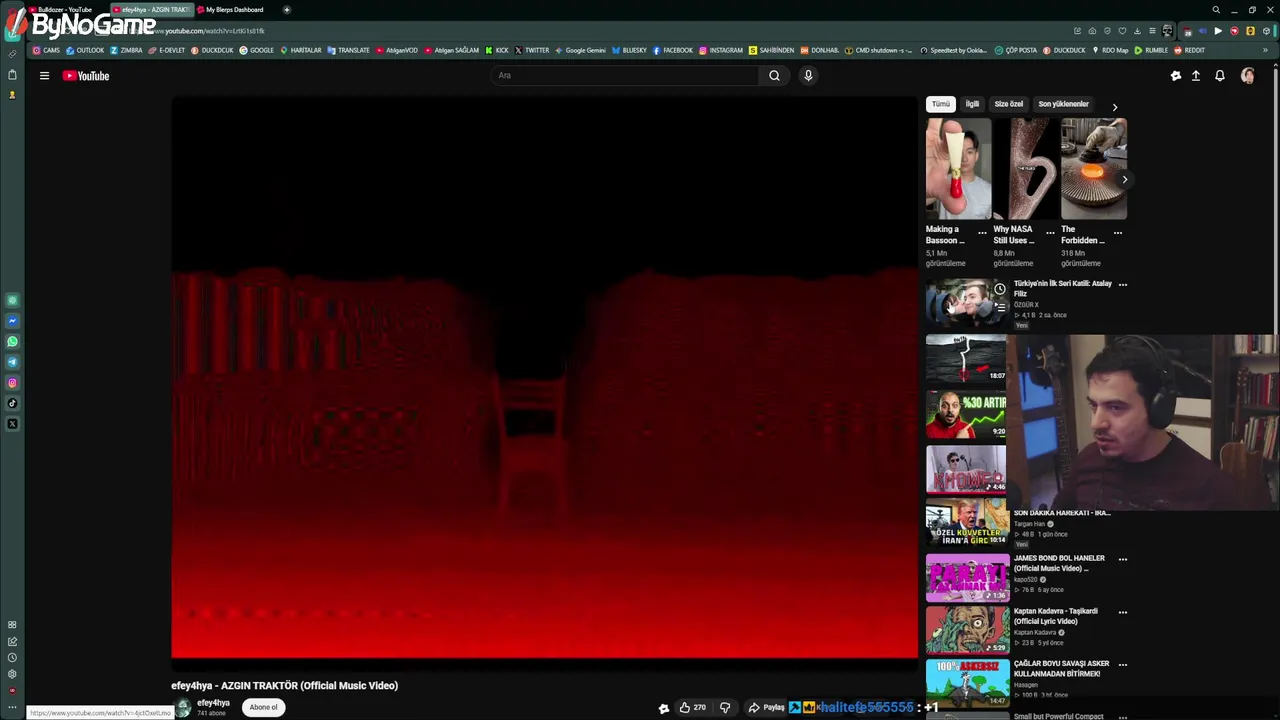1280x720 pixels.
Task: Open ChatGPT in the Opera sidebar
Action: point(12,300)
